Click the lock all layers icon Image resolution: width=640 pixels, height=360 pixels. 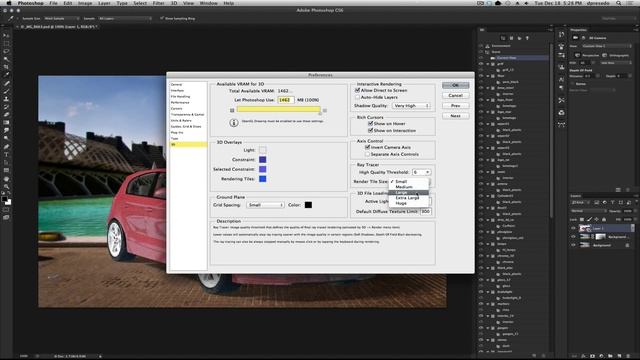604,220
